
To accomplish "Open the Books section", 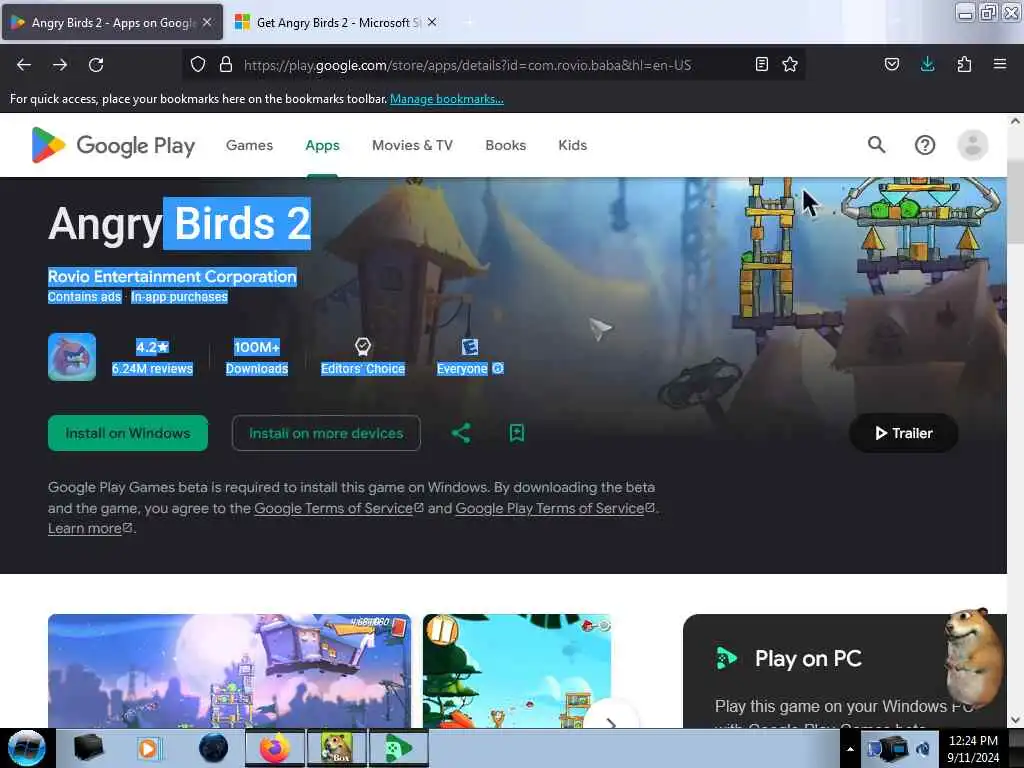I will 505,145.
